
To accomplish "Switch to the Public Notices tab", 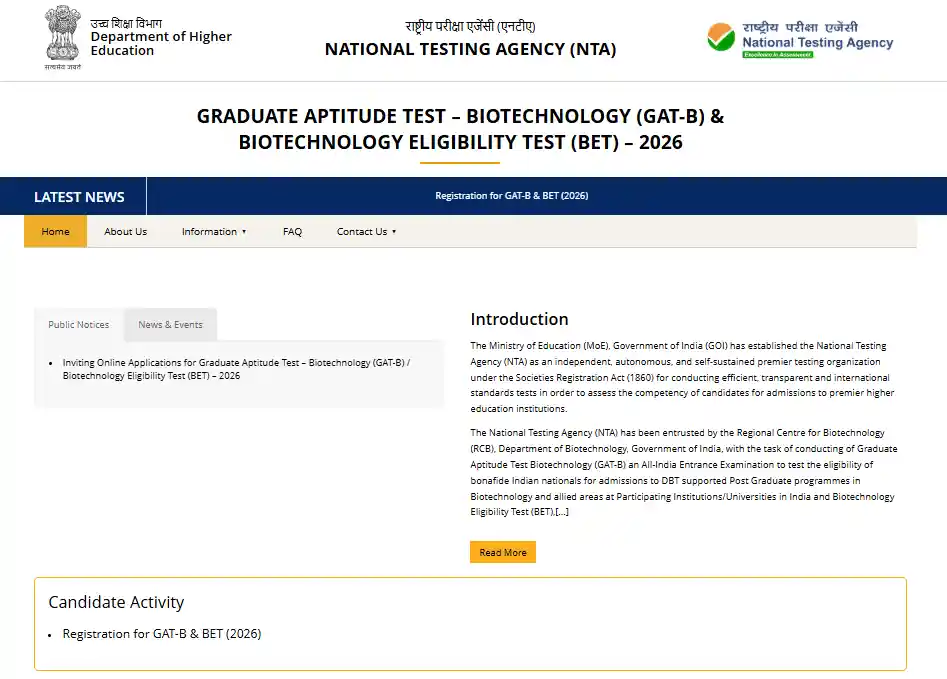I will pyautogui.click(x=78, y=324).
